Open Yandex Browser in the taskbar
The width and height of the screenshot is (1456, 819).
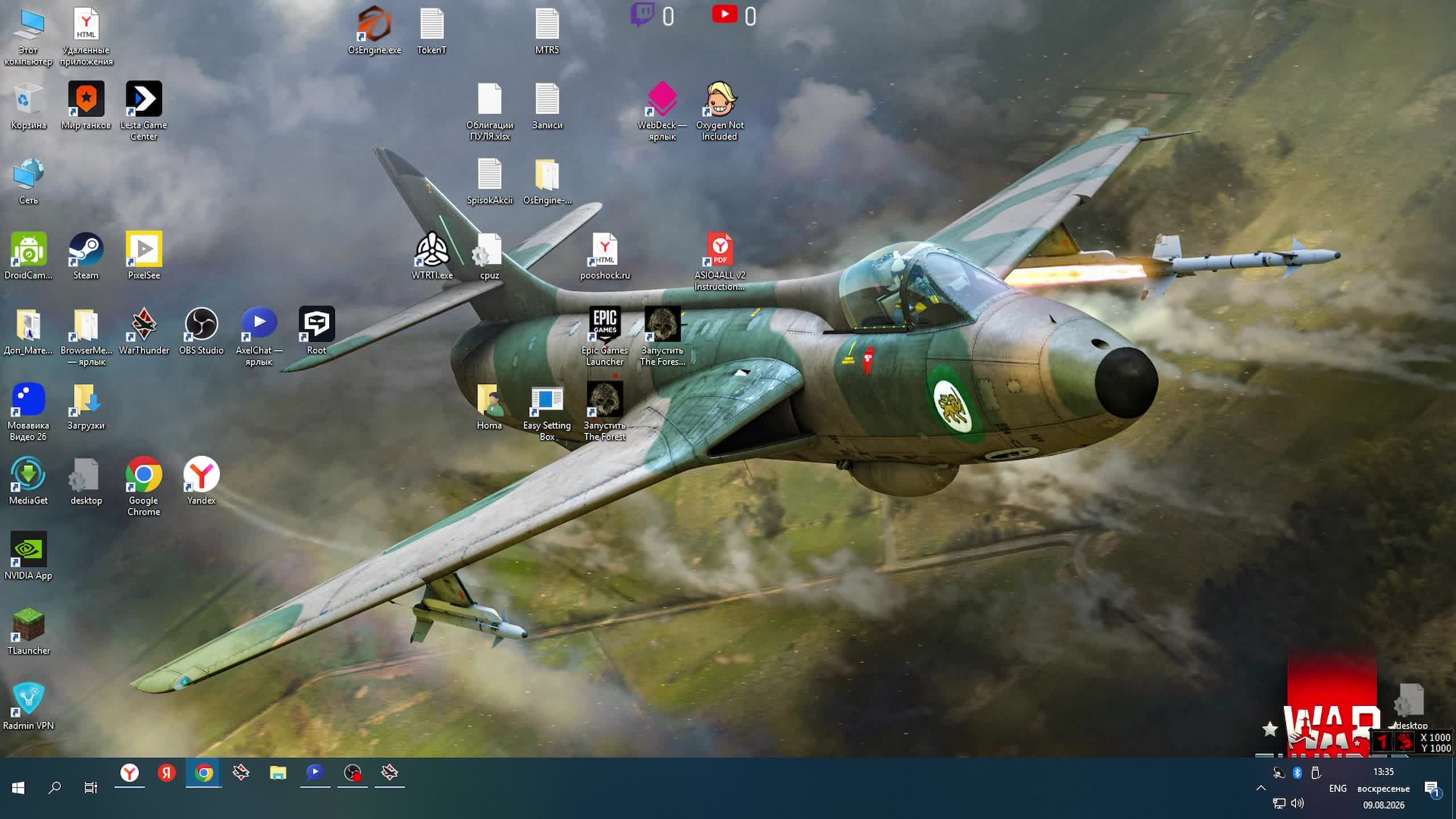pos(130,773)
